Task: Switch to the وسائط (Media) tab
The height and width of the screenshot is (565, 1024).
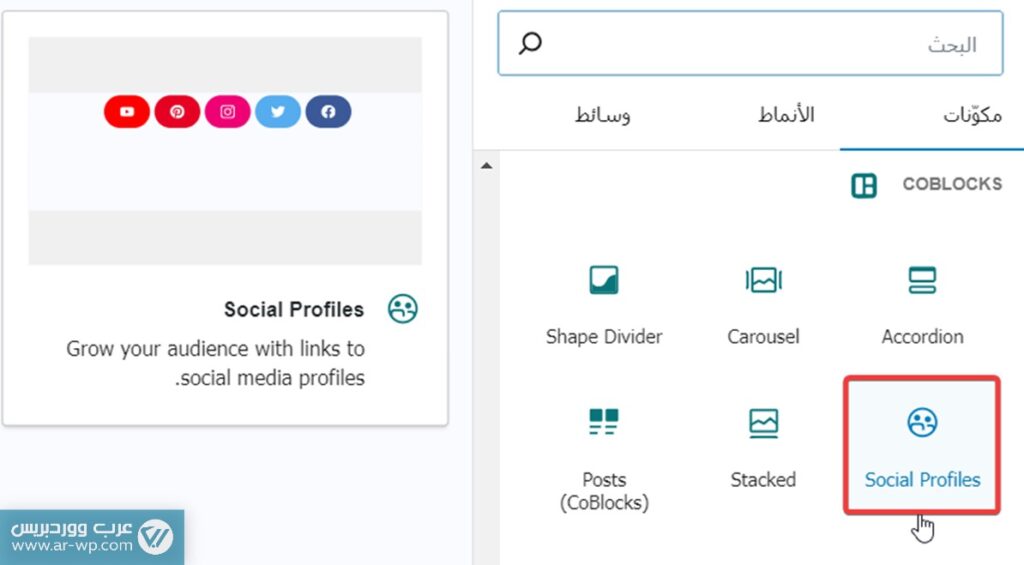Action: (603, 115)
